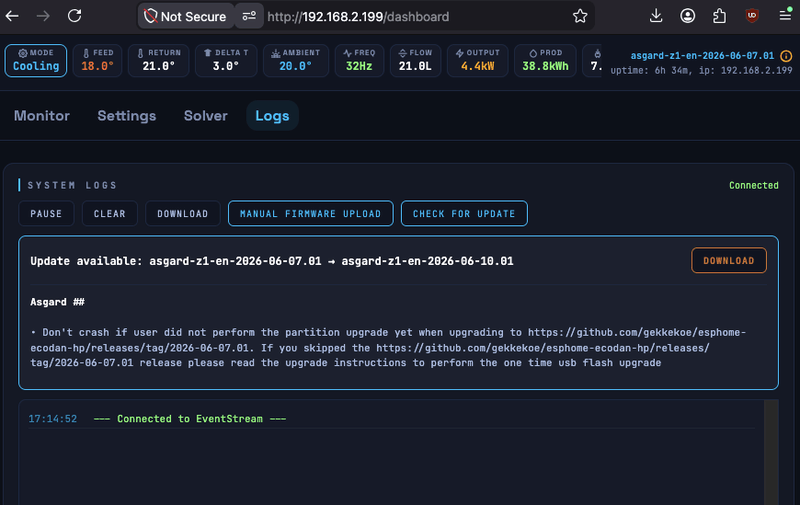Click the Not Secure connection badge

pyautogui.click(x=186, y=16)
